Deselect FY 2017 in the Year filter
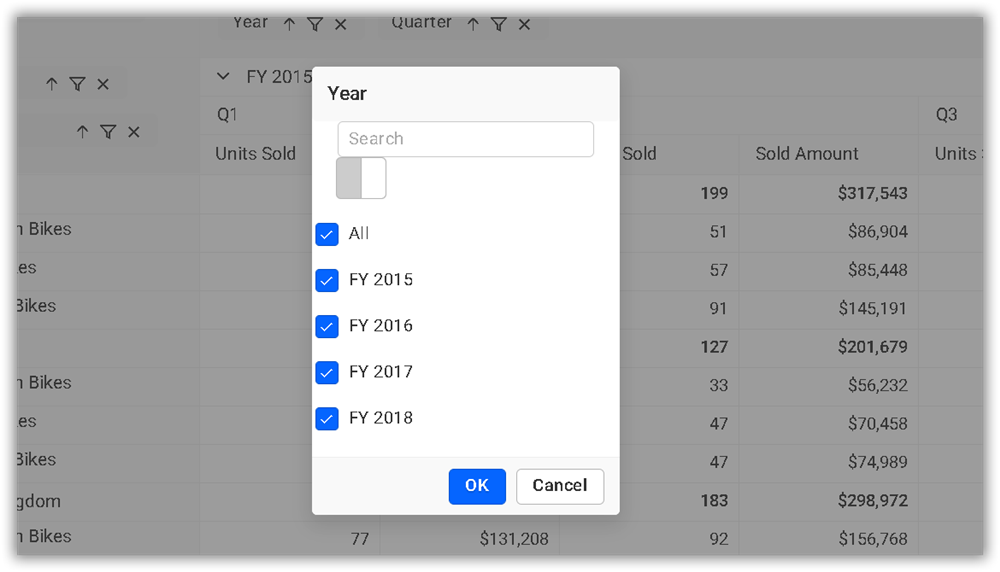 327,372
